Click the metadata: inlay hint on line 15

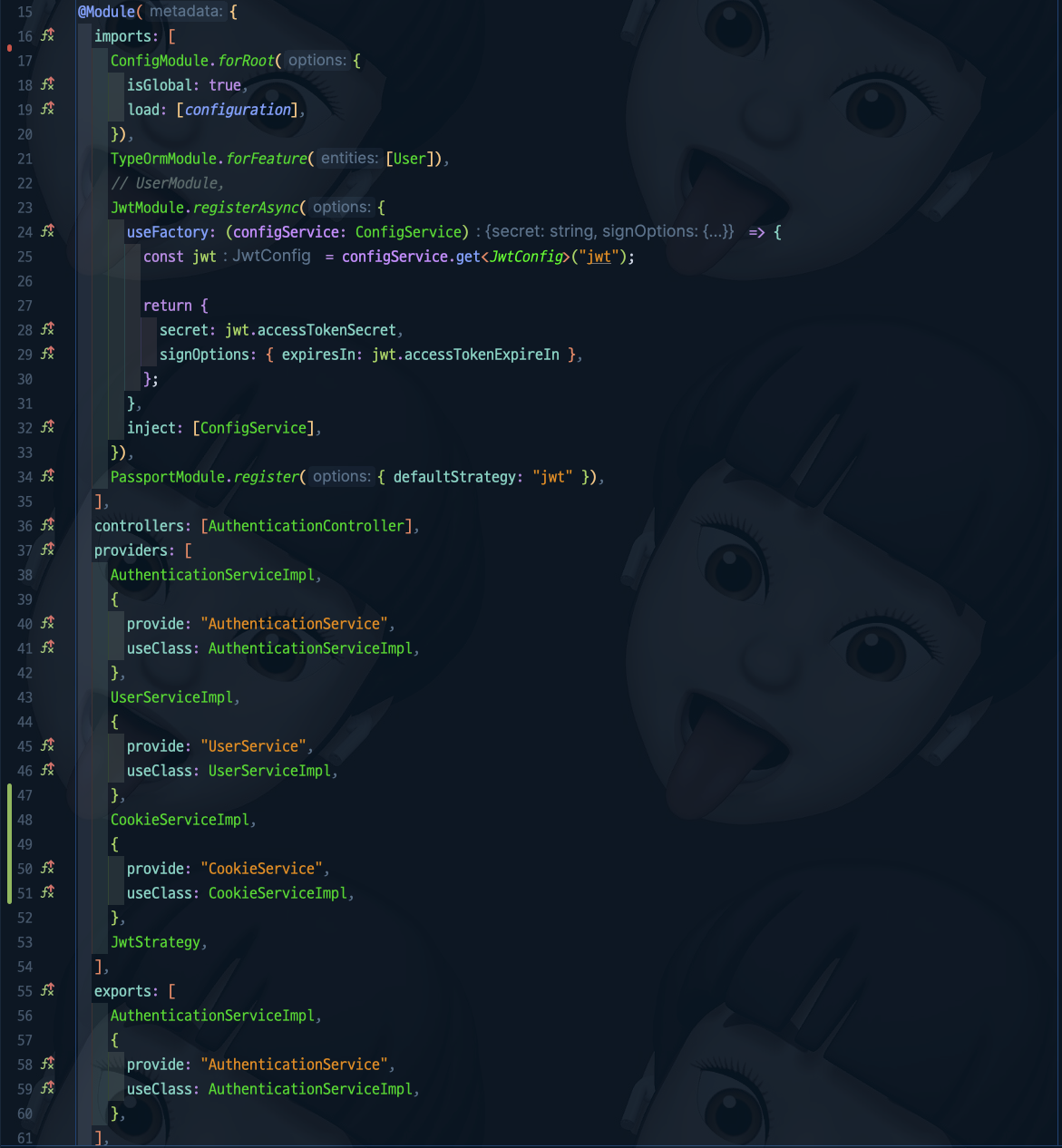(x=186, y=12)
